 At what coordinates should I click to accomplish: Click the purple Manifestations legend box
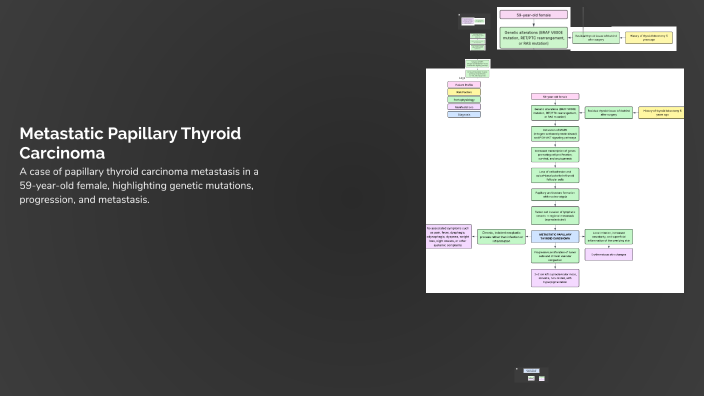click(464, 107)
